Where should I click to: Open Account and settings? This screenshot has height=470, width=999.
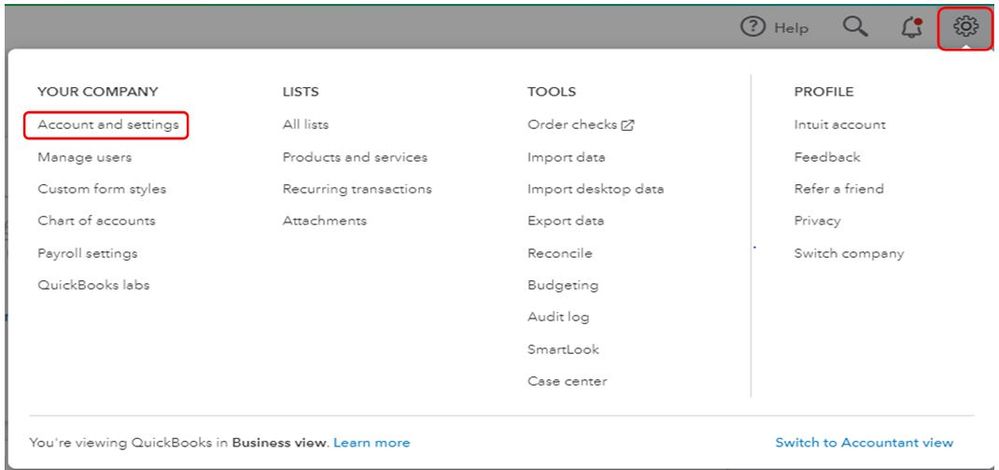click(x=108, y=125)
